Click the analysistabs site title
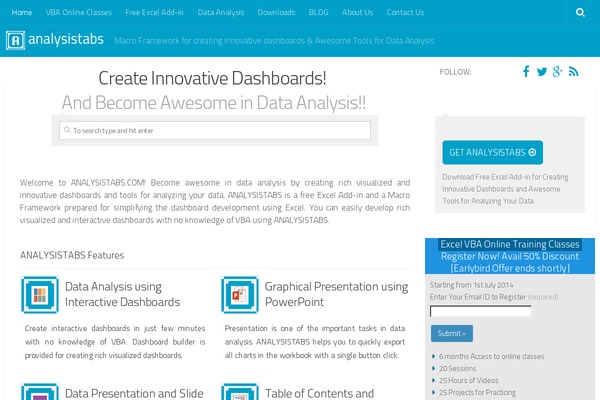600x400 pixels. pos(66,39)
